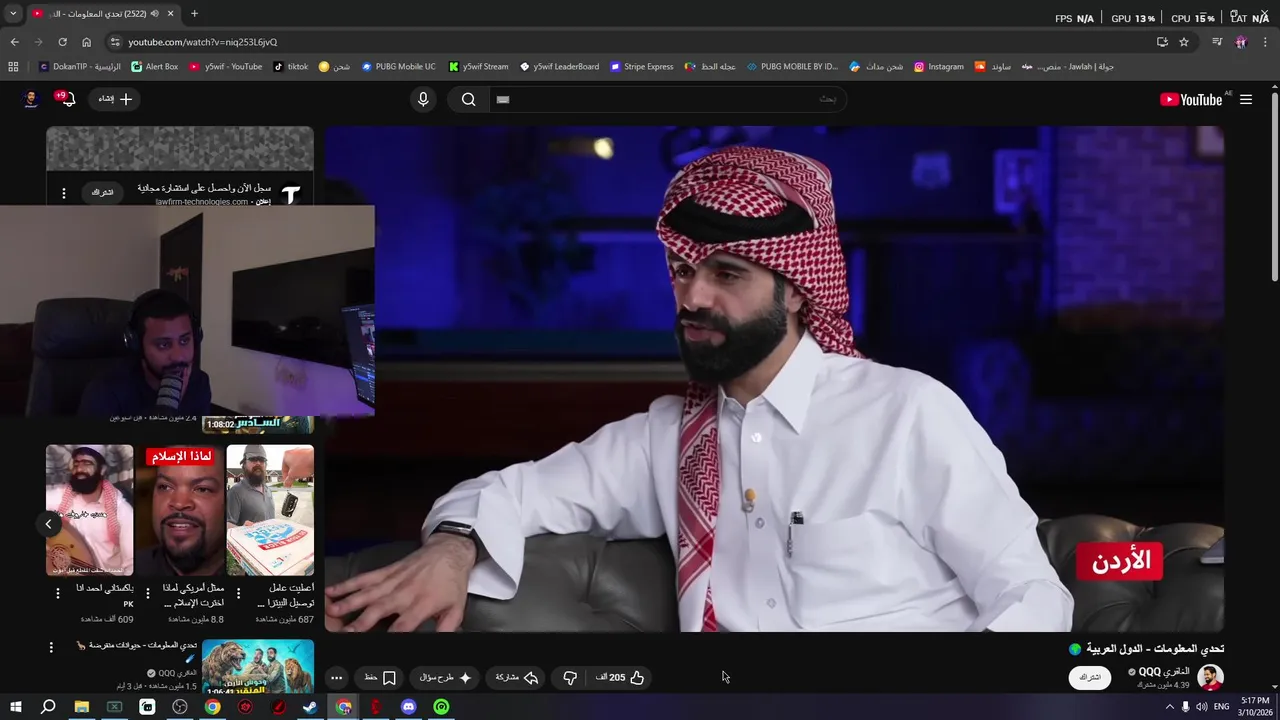
Task: Open options for animal challenge video
Action: (51, 648)
